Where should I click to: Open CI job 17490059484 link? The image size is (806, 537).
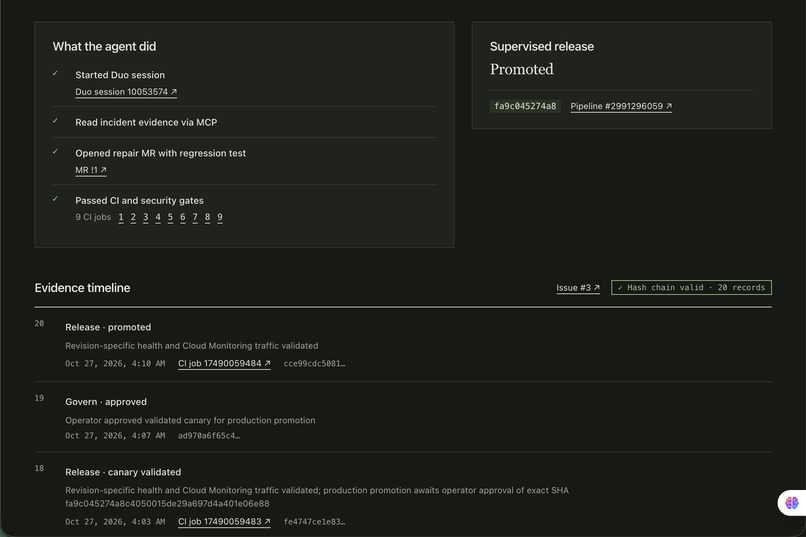coord(224,364)
